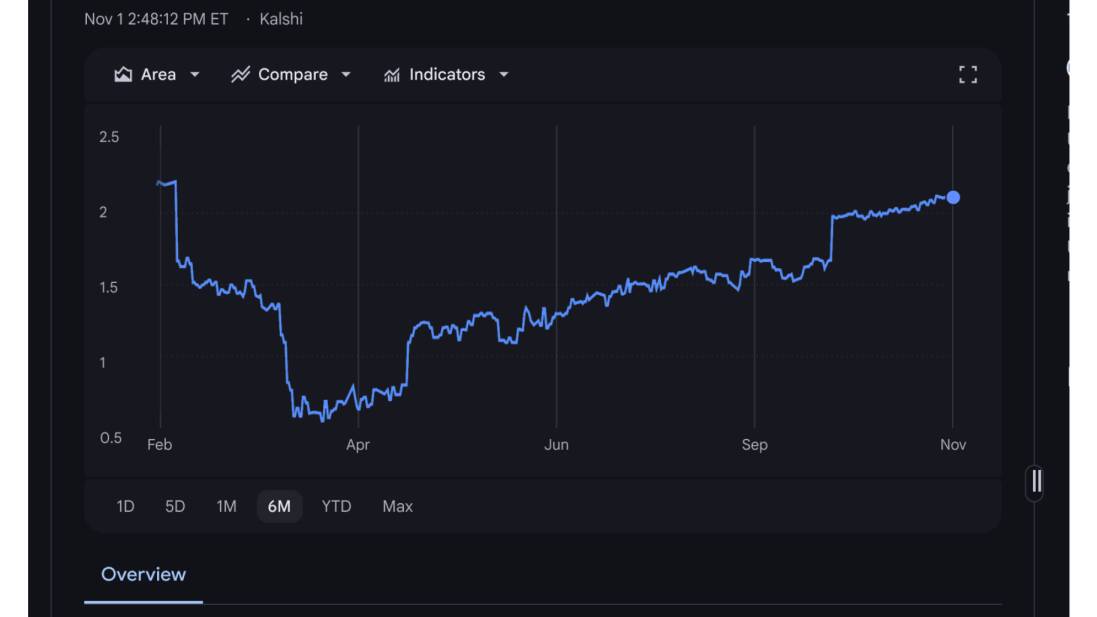Open the Overview tab

point(143,575)
